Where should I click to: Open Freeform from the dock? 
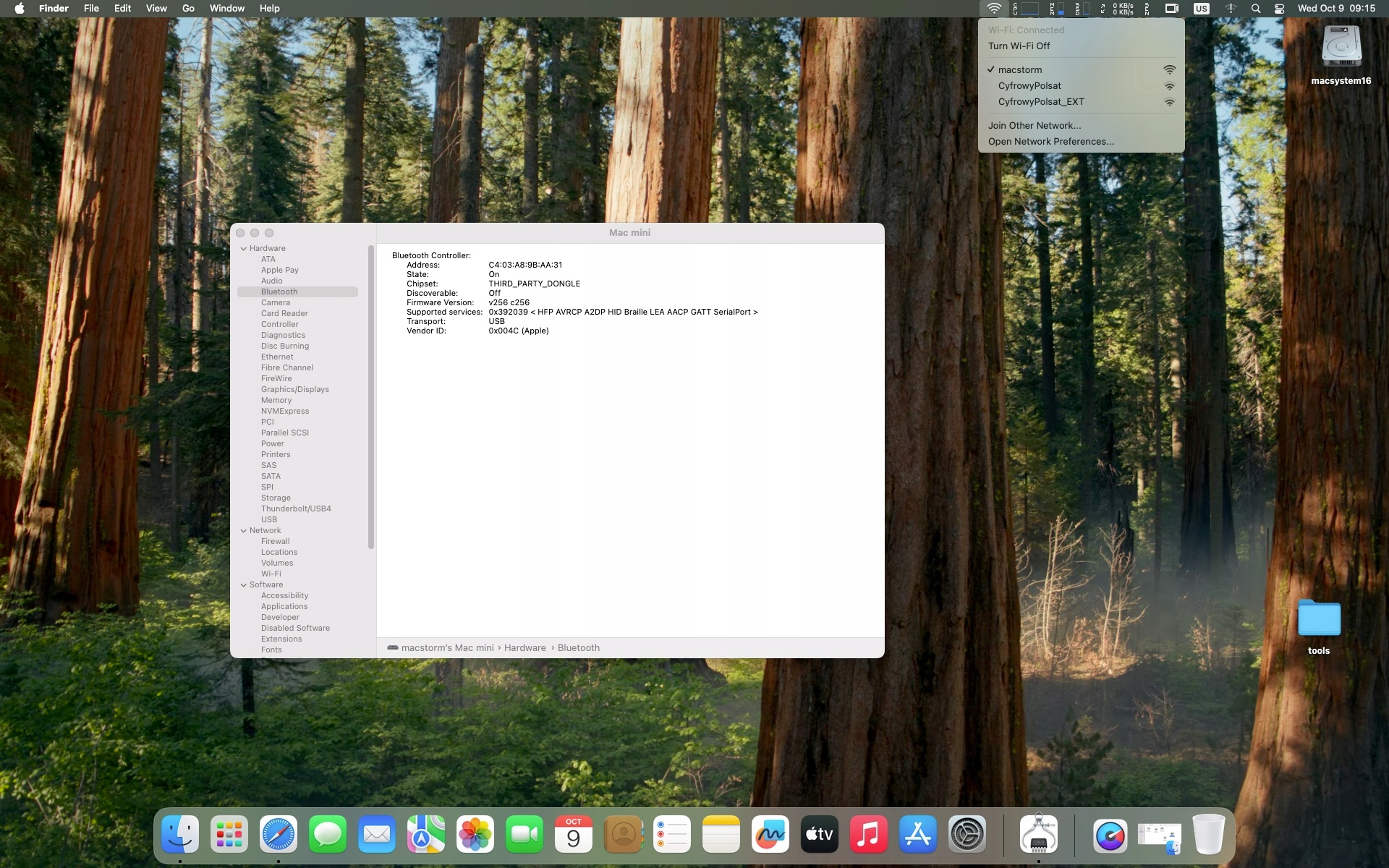(x=770, y=835)
